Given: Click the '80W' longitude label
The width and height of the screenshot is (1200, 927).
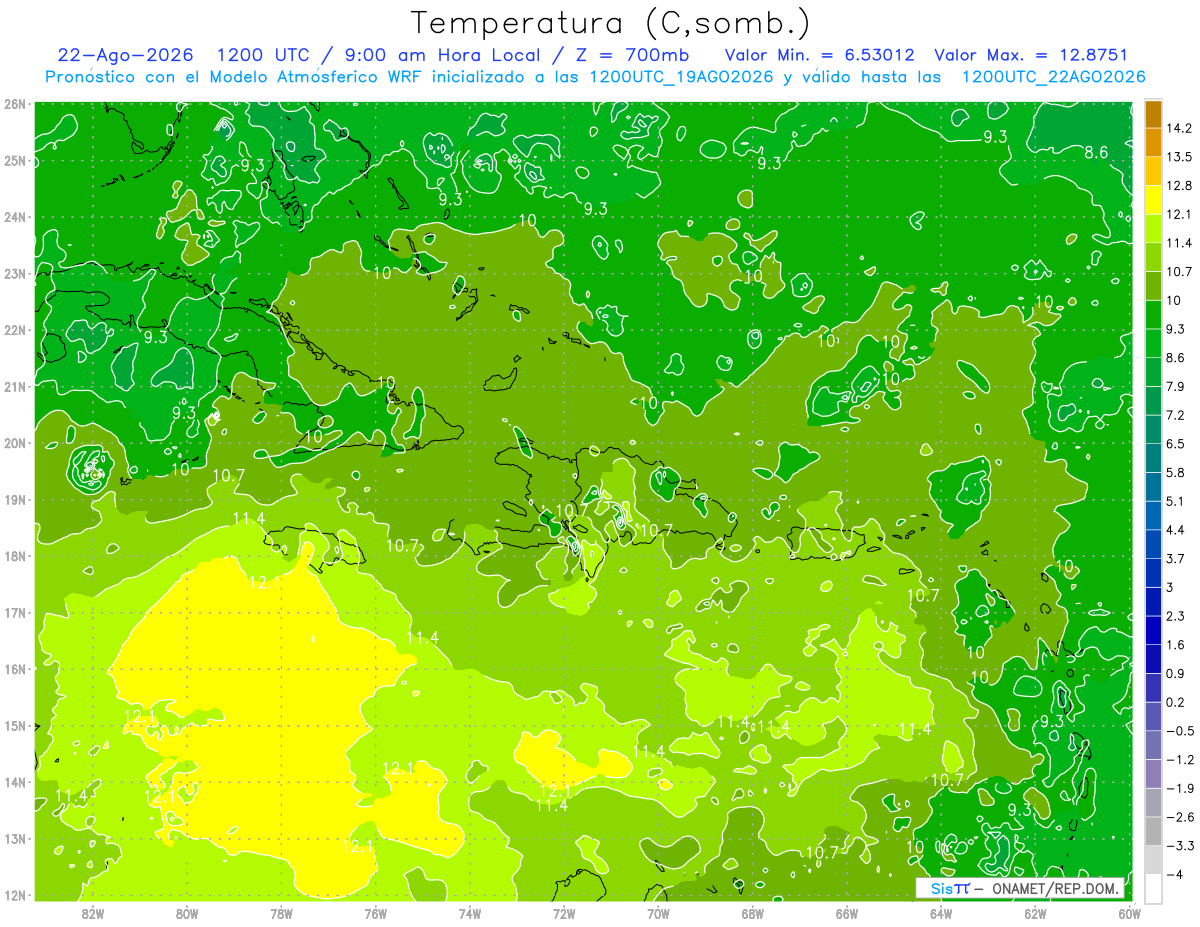Looking at the screenshot, I should pyautogui.click(x=187, y=912).
